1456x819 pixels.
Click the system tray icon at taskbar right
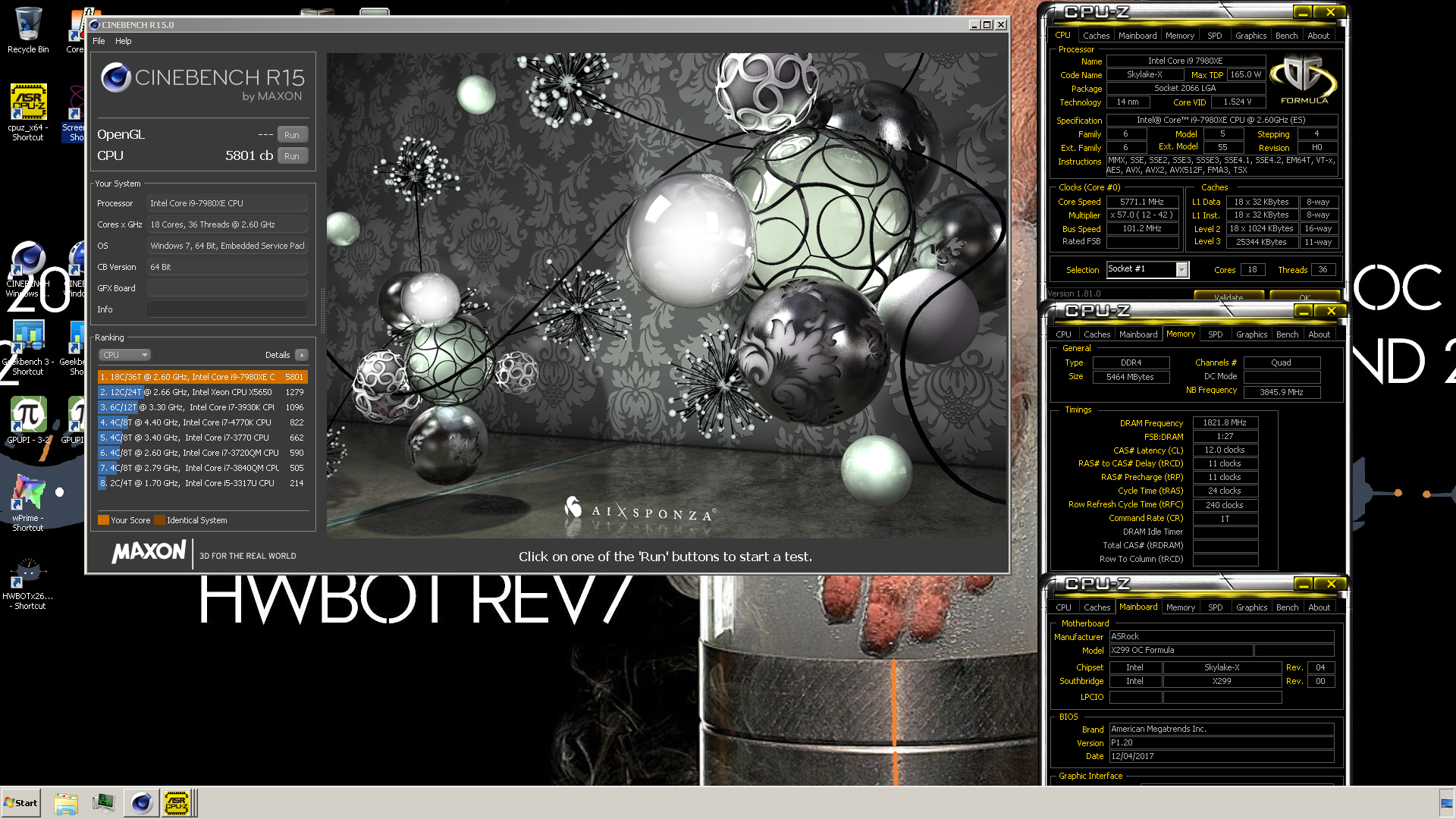coord(1446,804)
